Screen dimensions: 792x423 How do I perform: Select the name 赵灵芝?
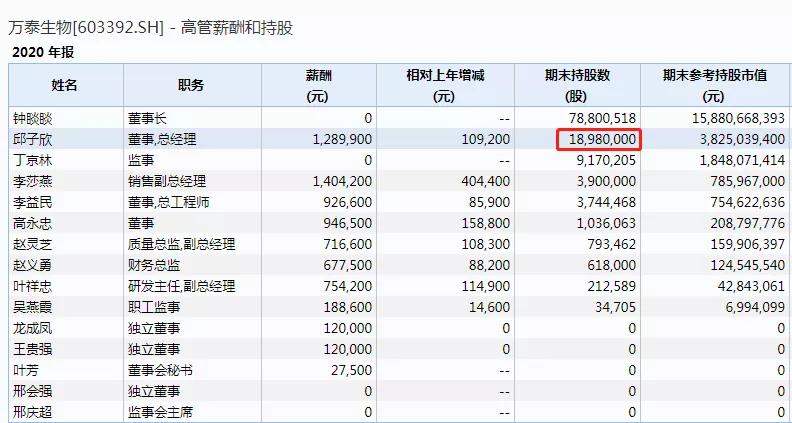point(33,245)
